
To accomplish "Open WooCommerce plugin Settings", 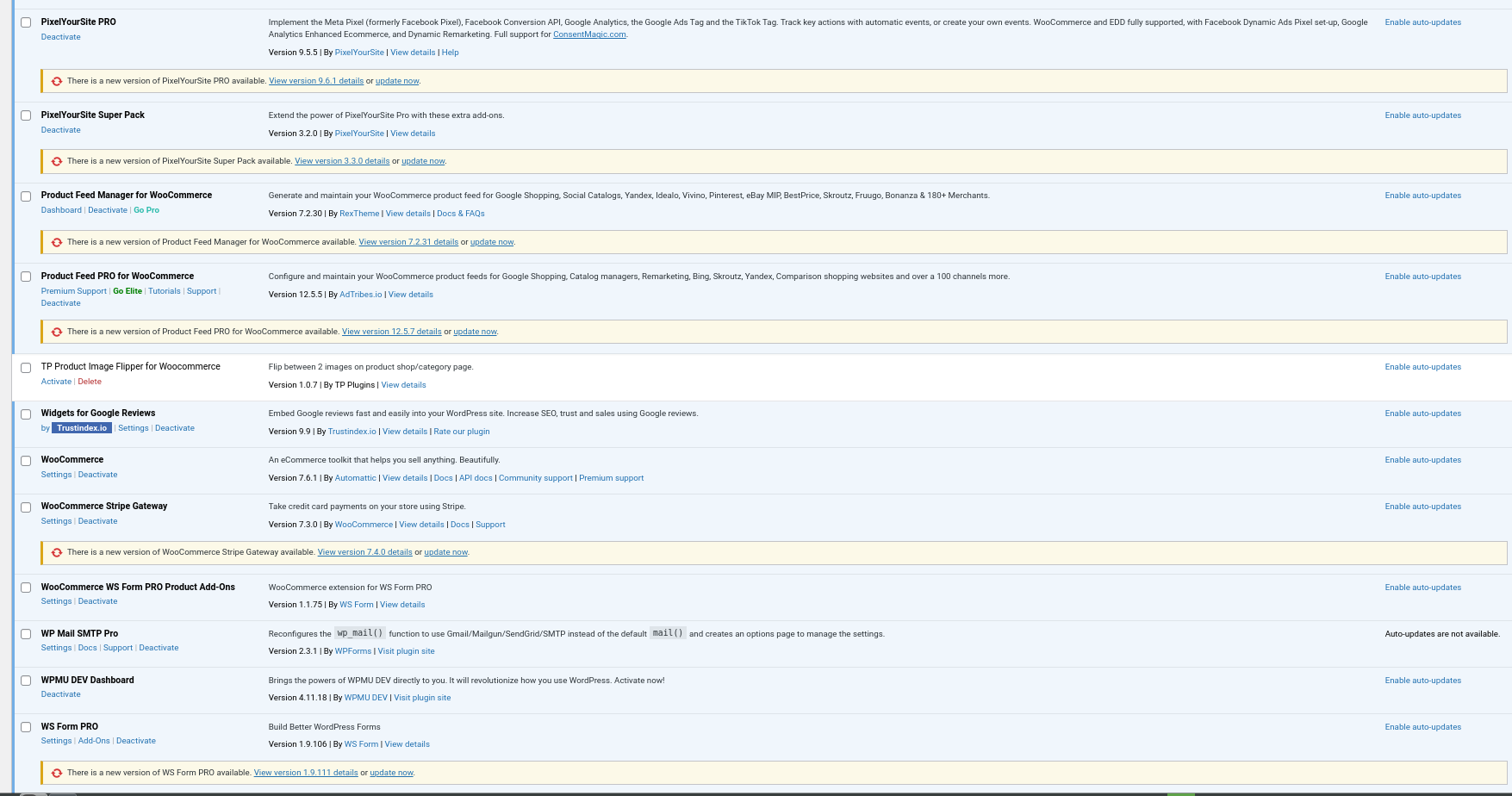I will coord(56,475).
